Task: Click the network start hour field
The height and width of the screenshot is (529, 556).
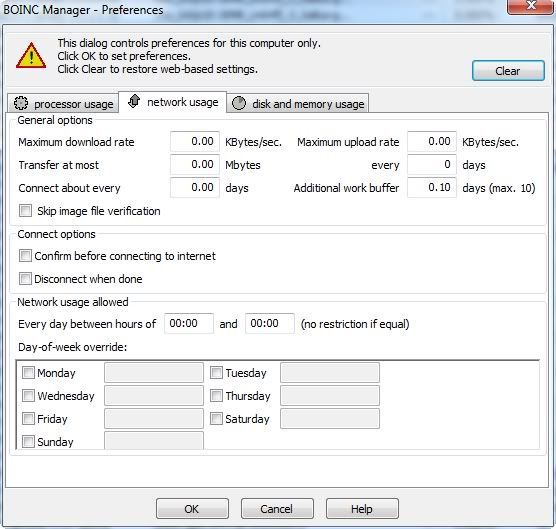Action: [x=189, y=323]
